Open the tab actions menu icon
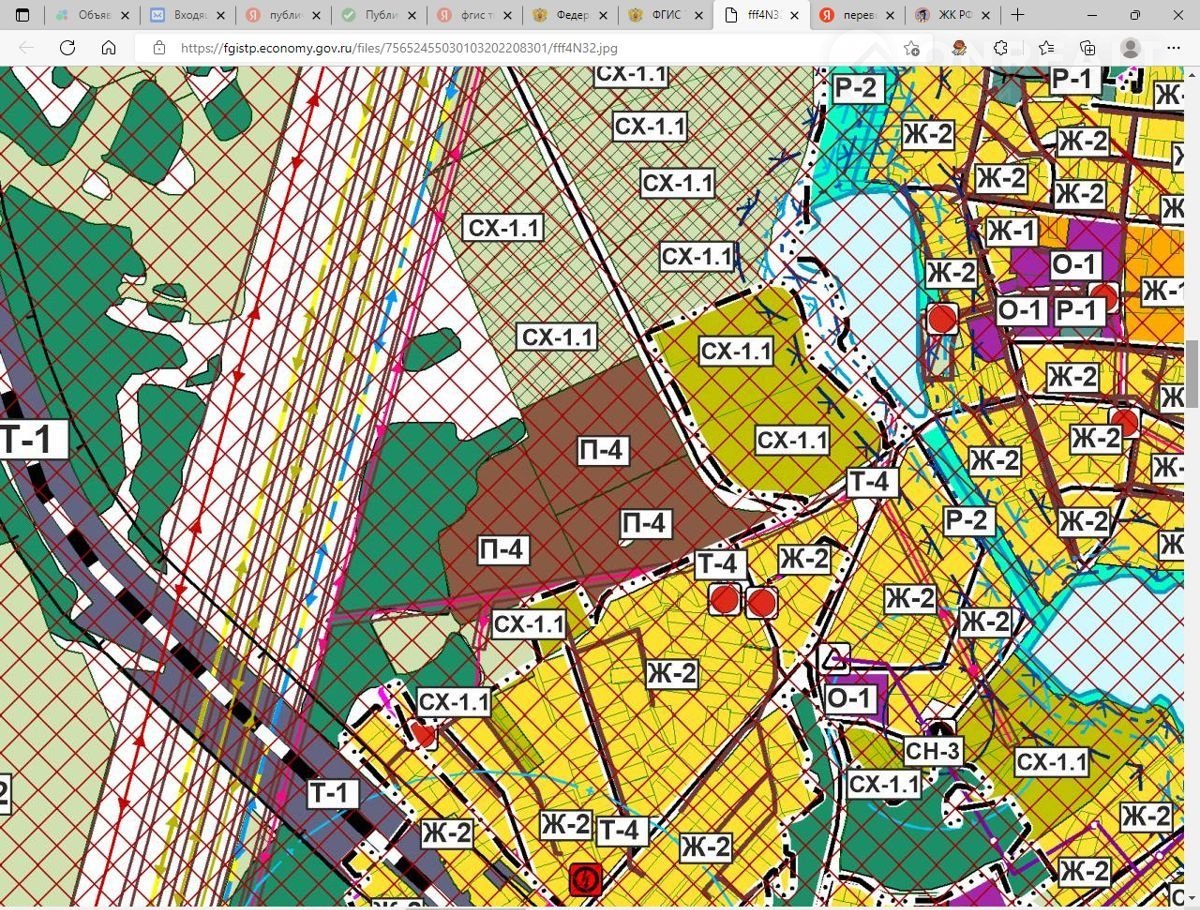The width and height of the screenshot is (1200, 910). [22, 15]
